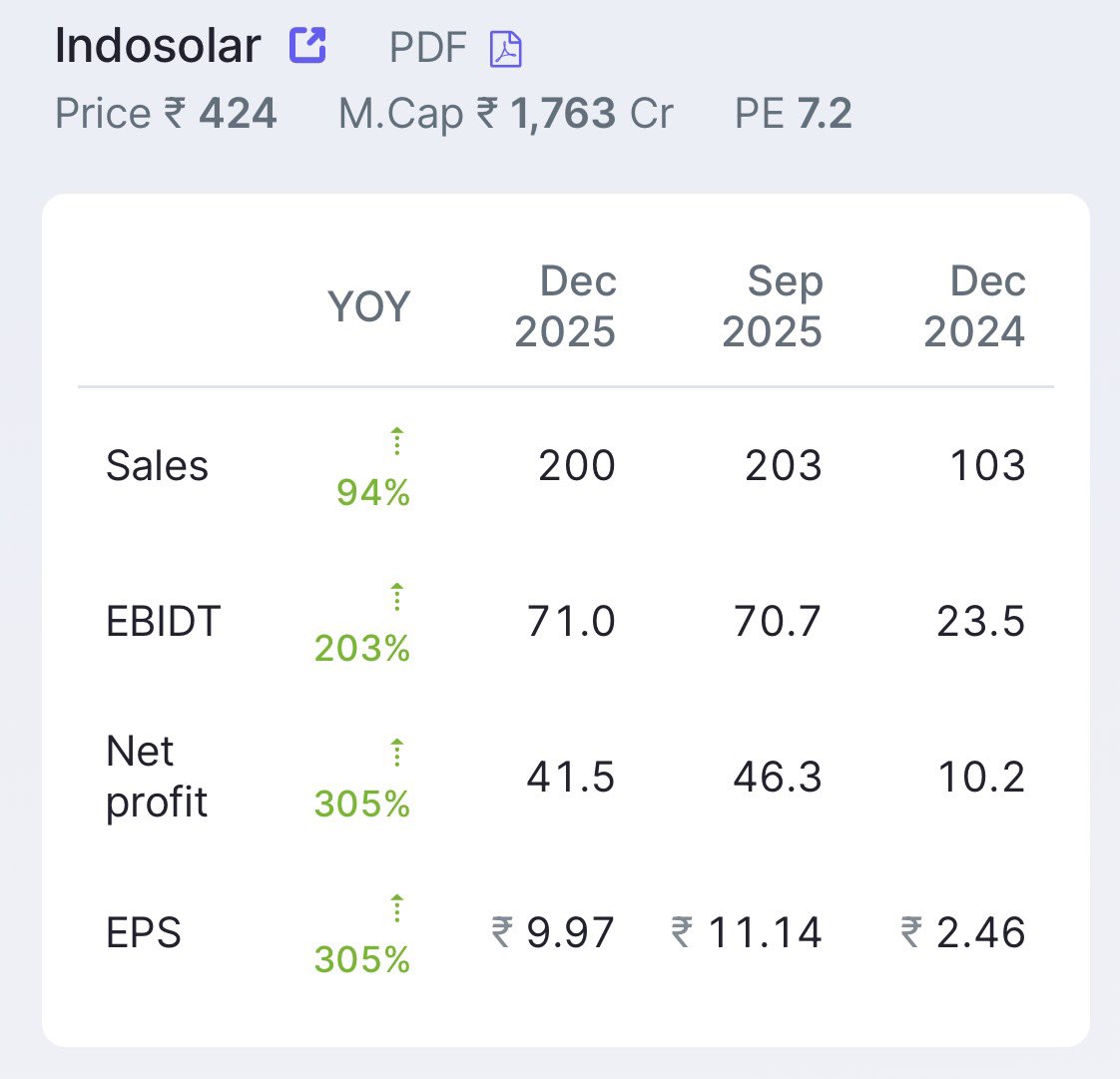Click the Indosolar company name
Screen dimensions: 1120x1079
pyautogui.click(x=158, y=46)
